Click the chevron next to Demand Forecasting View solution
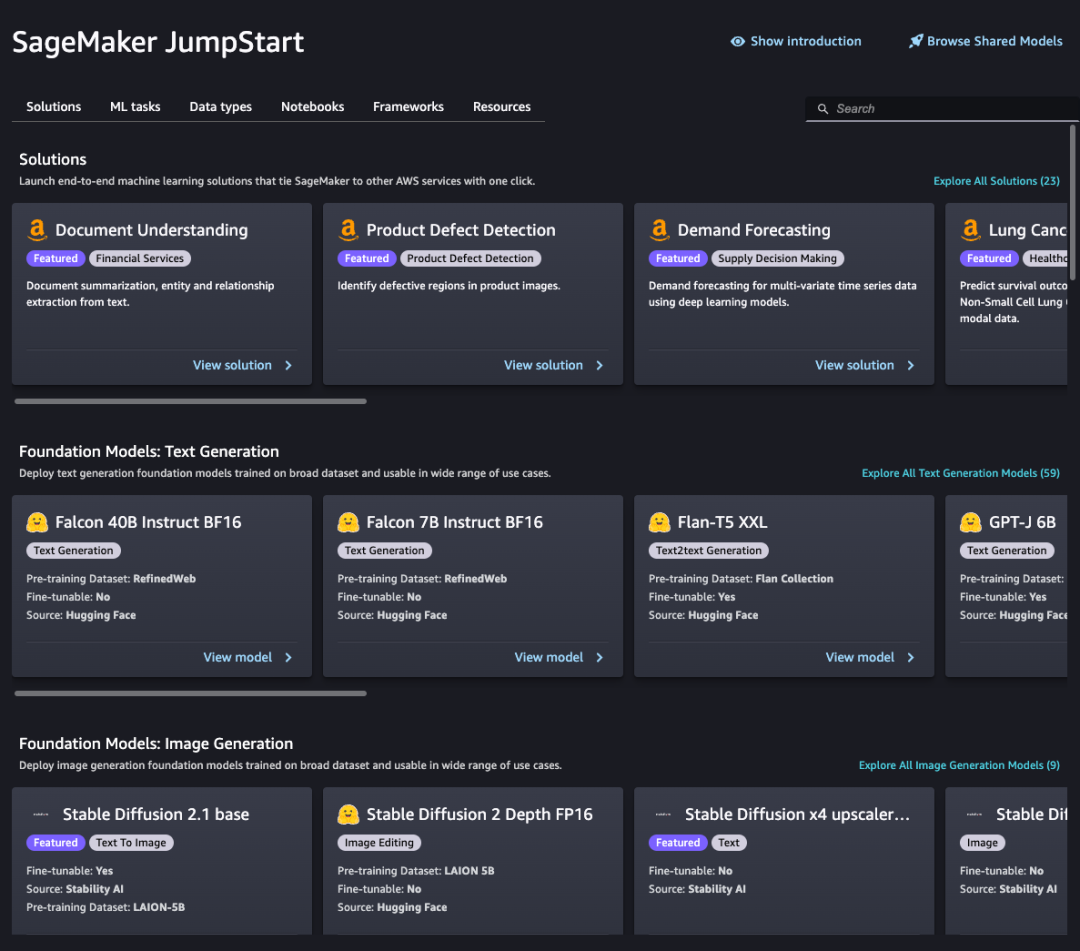 tap(911, 366)
